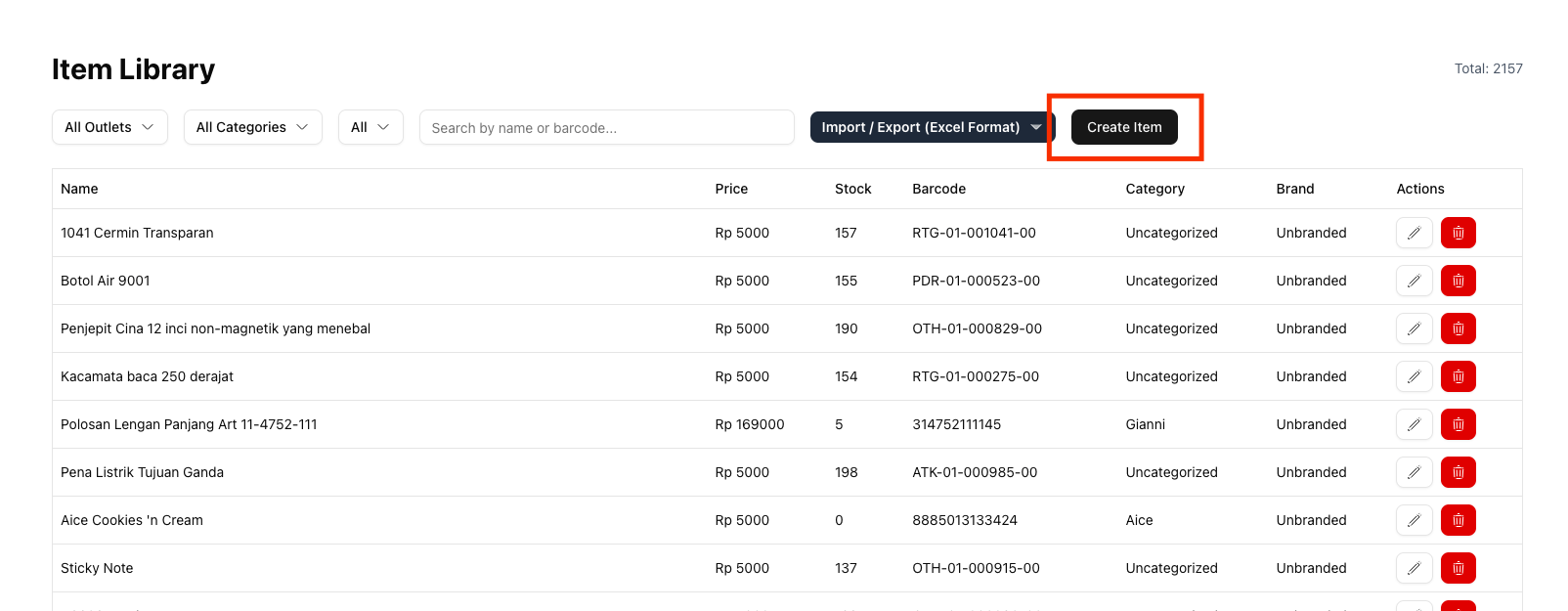Delete the Penjepit Cina 12 inci item

pos(1458,328)
